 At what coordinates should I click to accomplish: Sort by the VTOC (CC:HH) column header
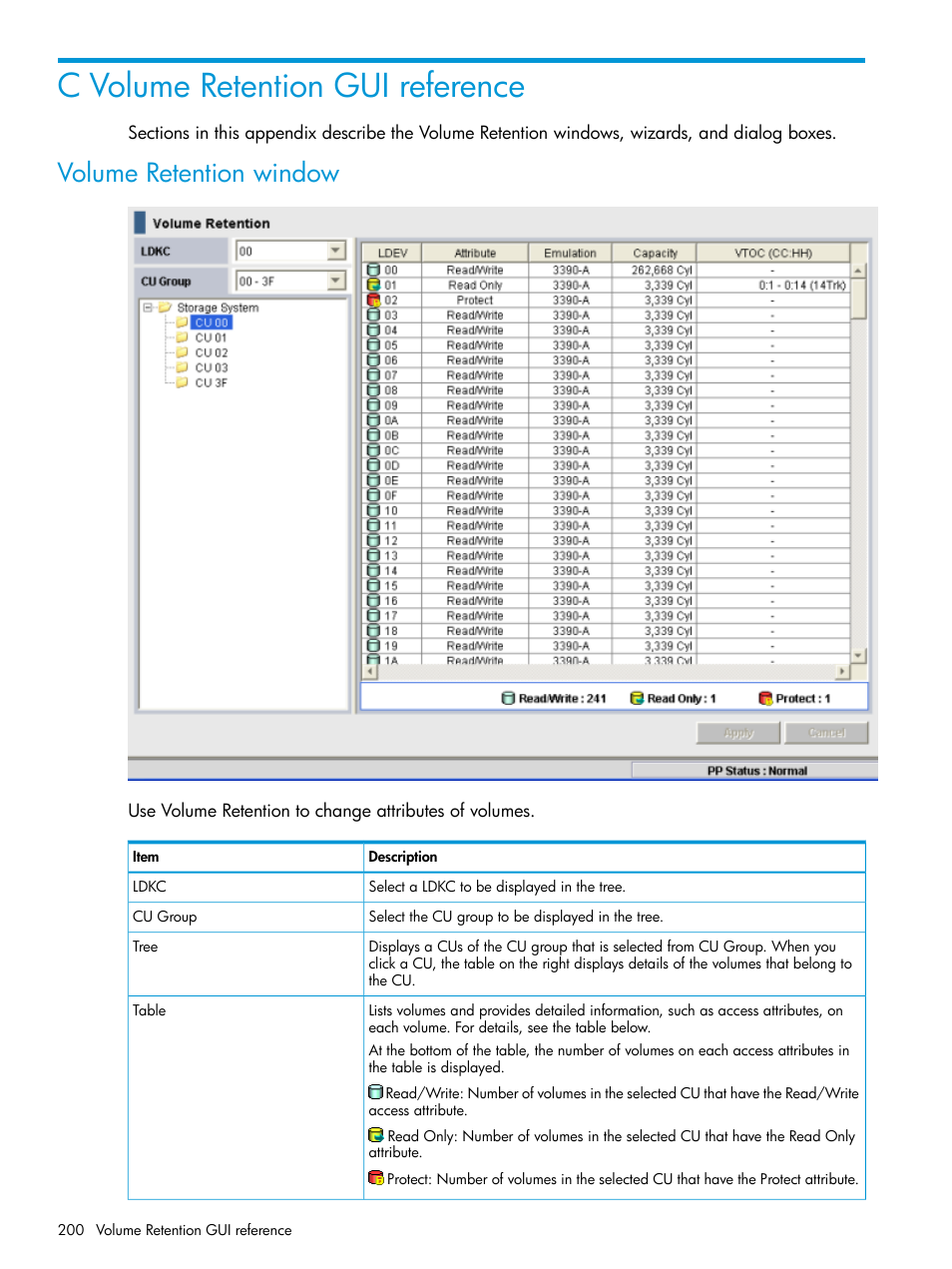pyautogui.click(x=773, y=253)
